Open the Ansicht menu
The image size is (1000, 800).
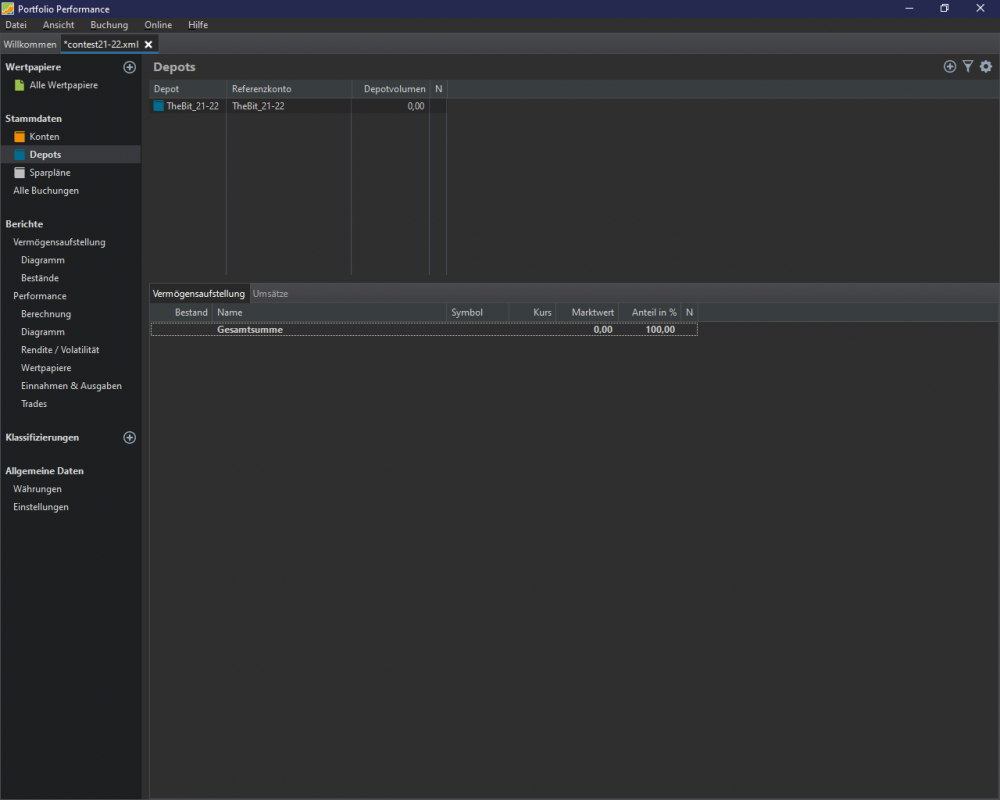(58, 25)
